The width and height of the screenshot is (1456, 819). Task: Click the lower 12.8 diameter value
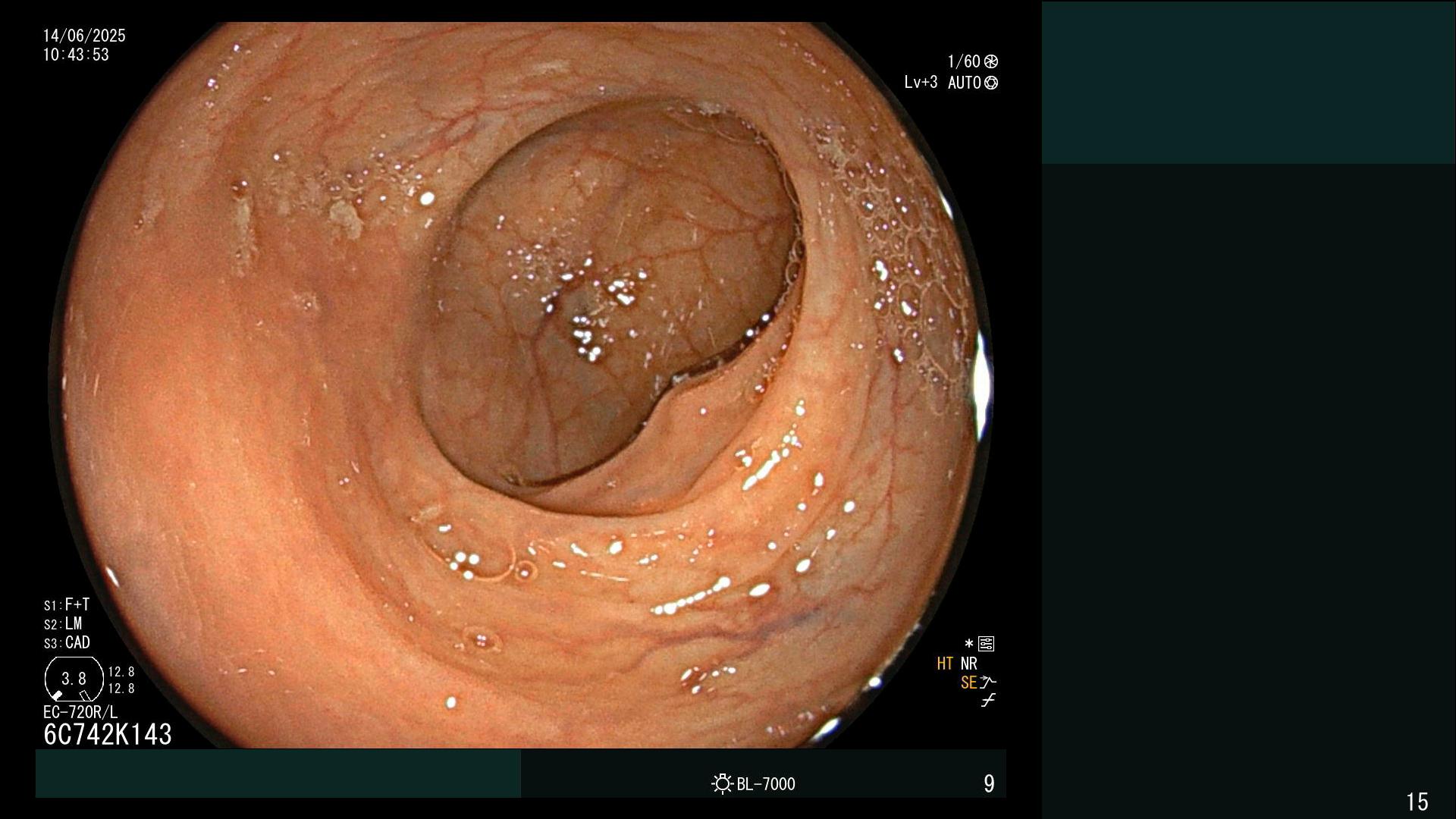(121, 689)
